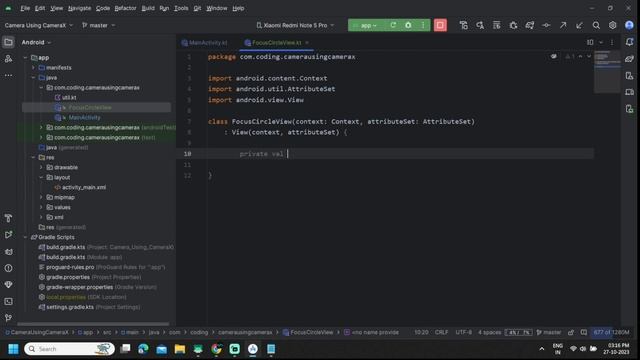Collapse the Gradle Scripts node
The width and height of the screenshot is (640, 360).
(x=25, y=237)
